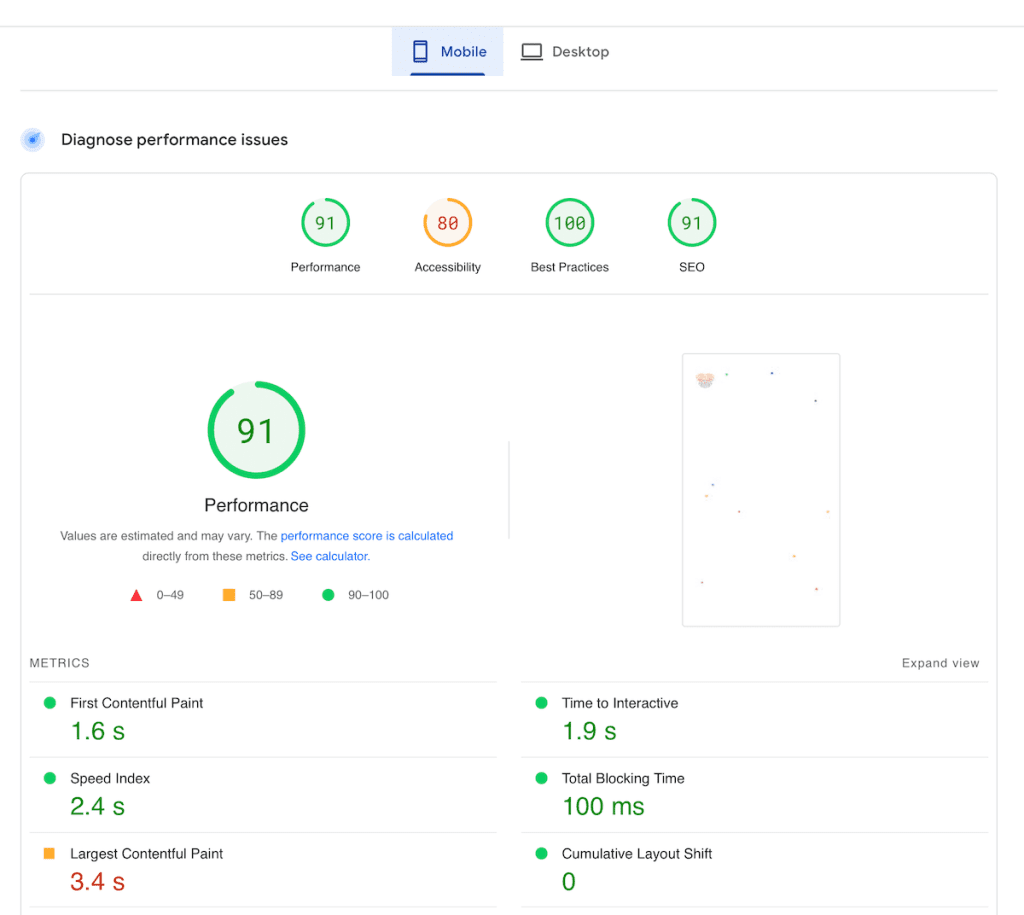Viewport: 1024px width, 915px height.
Task: Click the 0–49 legend range text
Action: point(170,595)
